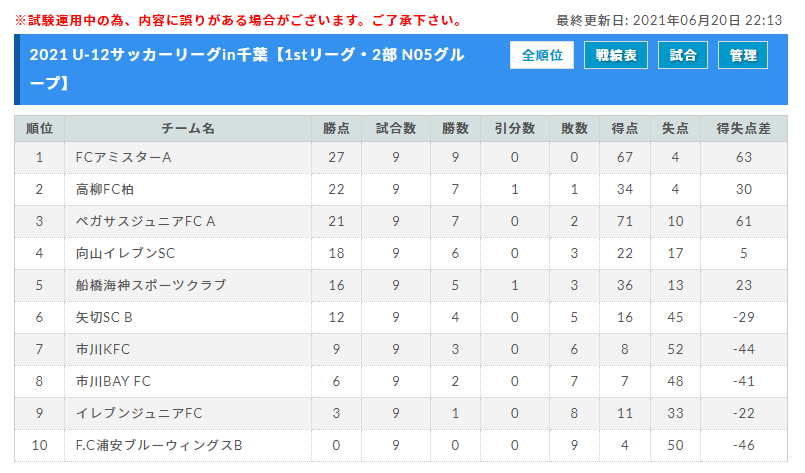Select the FCアミスターA team row

(401, 157)
